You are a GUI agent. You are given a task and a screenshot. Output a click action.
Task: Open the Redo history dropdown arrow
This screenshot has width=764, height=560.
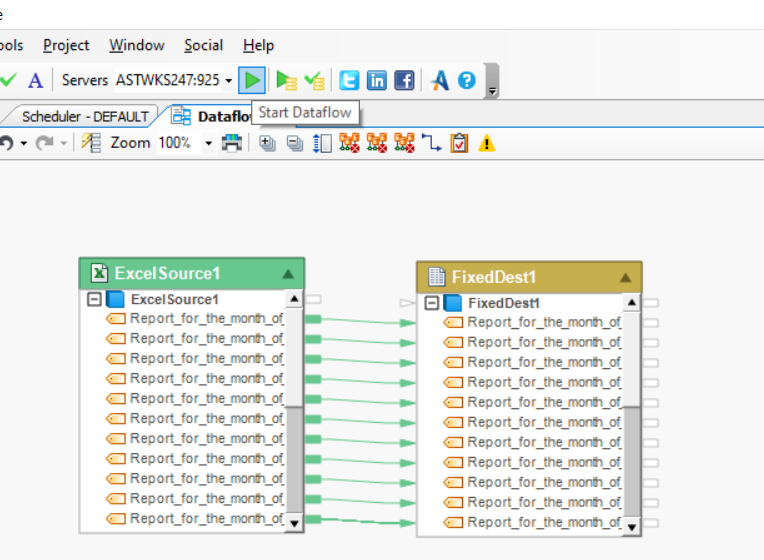(63, 143)
